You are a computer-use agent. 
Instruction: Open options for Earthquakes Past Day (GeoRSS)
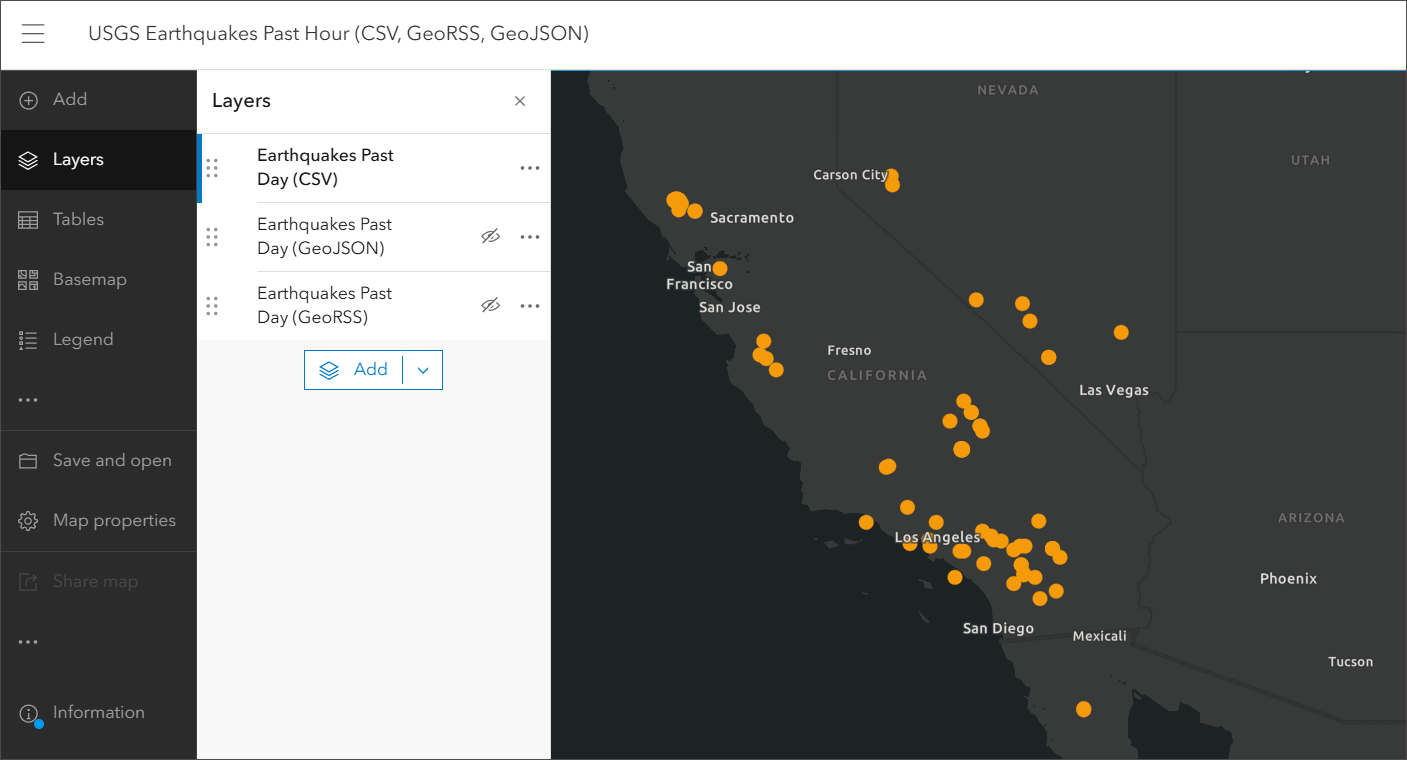point(530,306)
